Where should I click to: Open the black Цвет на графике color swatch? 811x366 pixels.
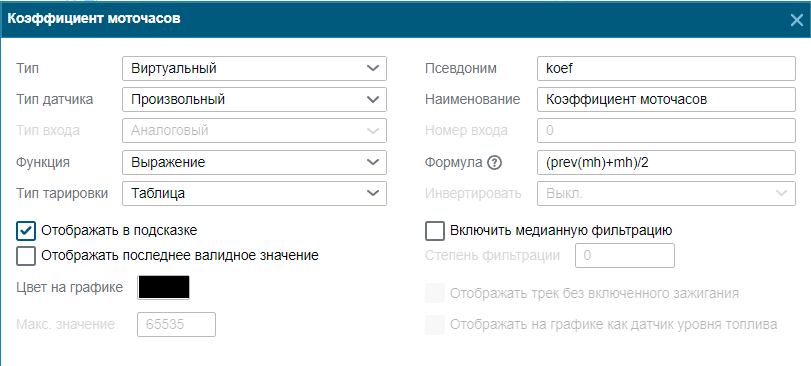tap(163, 287)
